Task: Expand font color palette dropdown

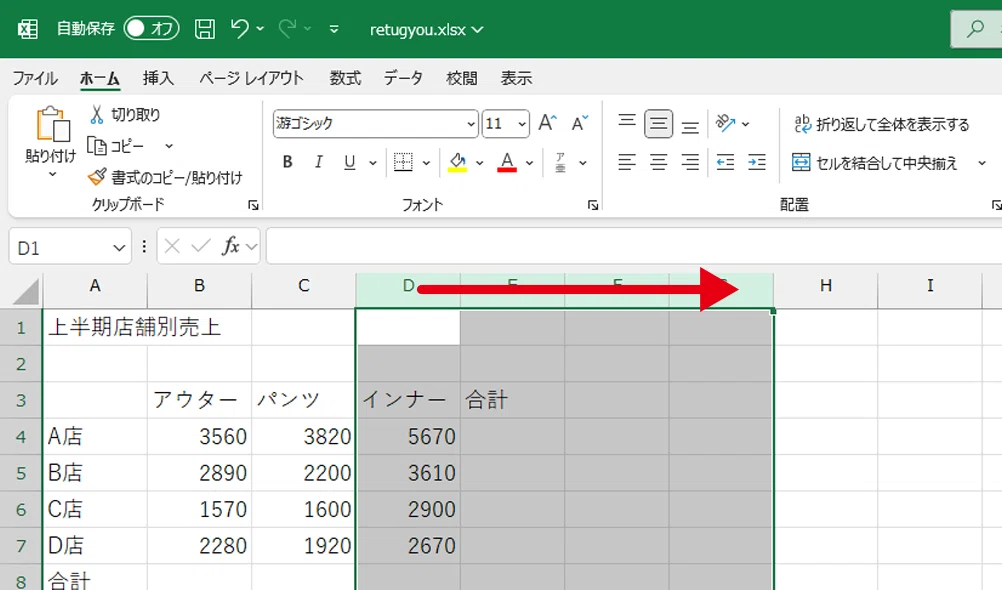Action: pos(530,163)
